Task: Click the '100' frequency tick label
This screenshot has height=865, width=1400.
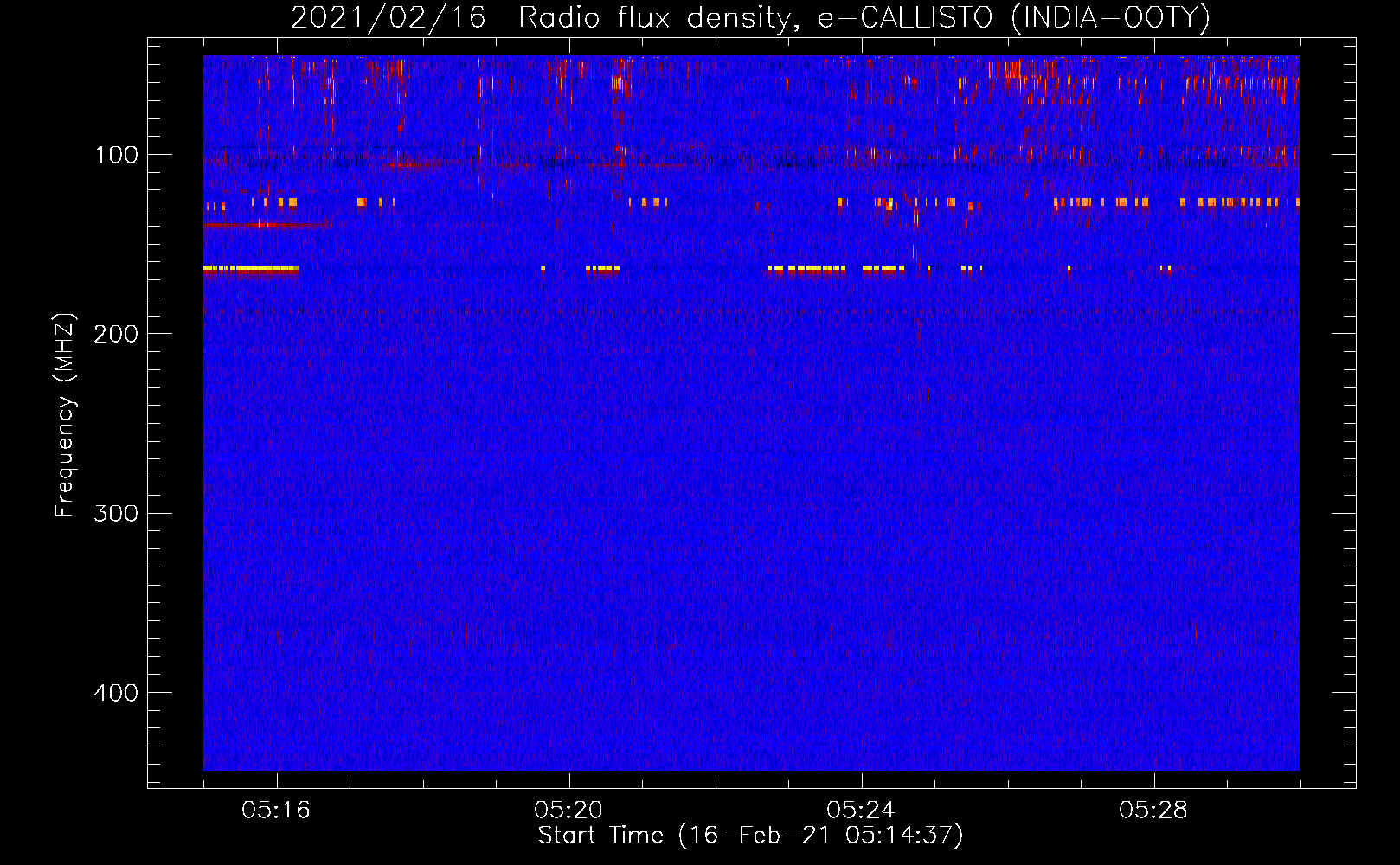Action: pyautogui.click(x=116, y=155)
